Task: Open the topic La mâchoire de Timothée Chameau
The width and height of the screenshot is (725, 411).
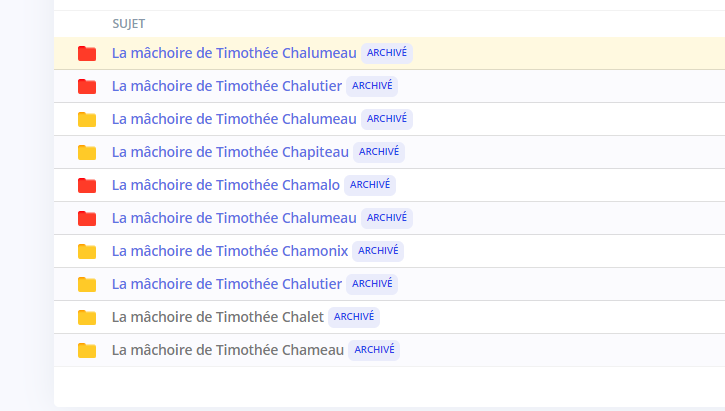Action: click(228, 350)
